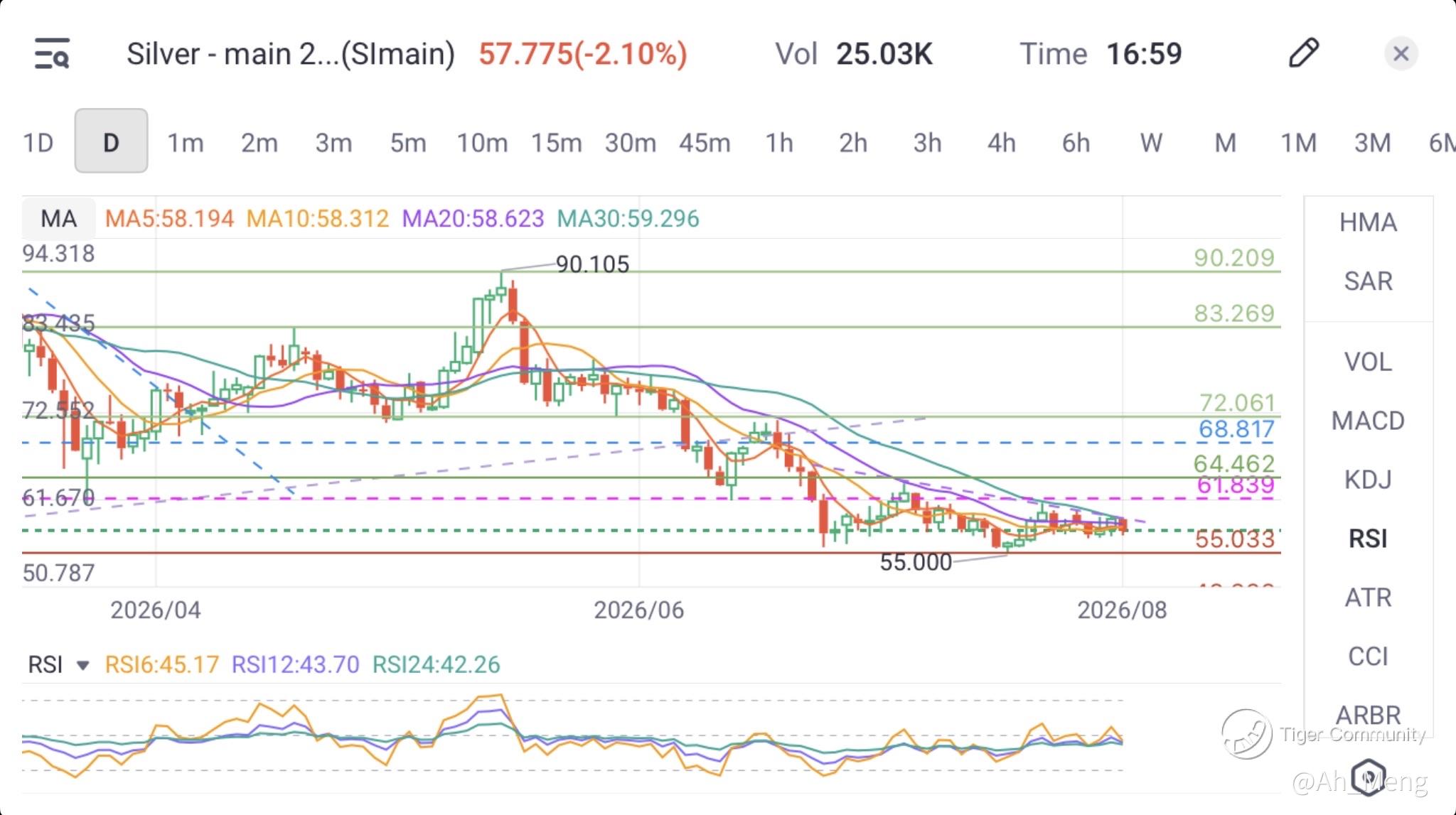1456x815 pixels.
Task: Choose the ATR indicator
Action: point(1368,598)
